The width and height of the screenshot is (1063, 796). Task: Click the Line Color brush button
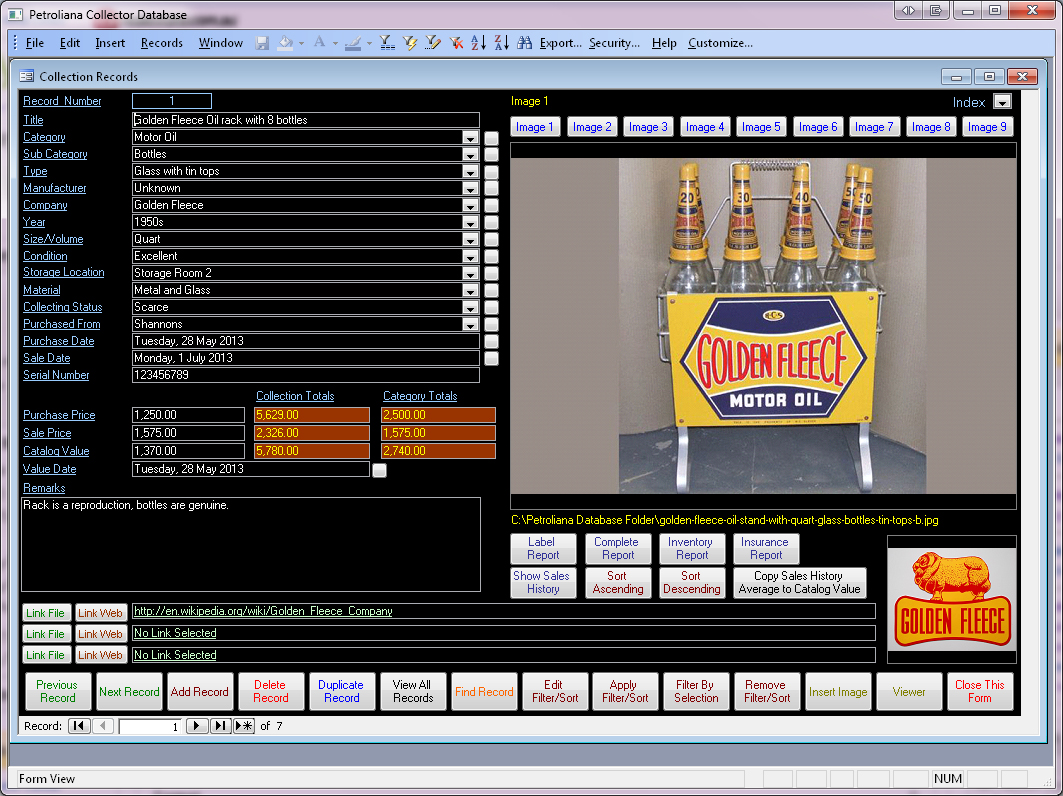click(x=353, y=43)
